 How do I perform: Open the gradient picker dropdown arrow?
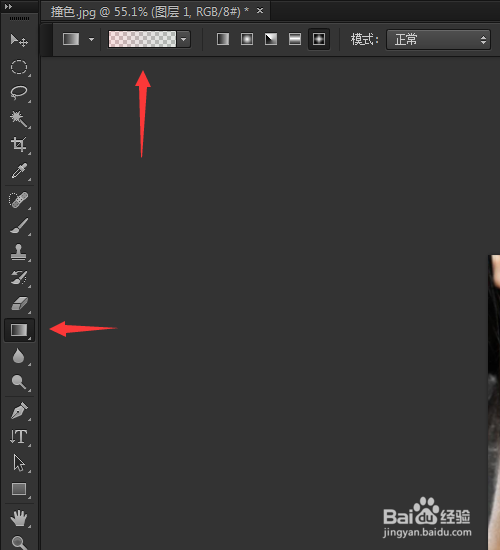(x=184, y=39)
